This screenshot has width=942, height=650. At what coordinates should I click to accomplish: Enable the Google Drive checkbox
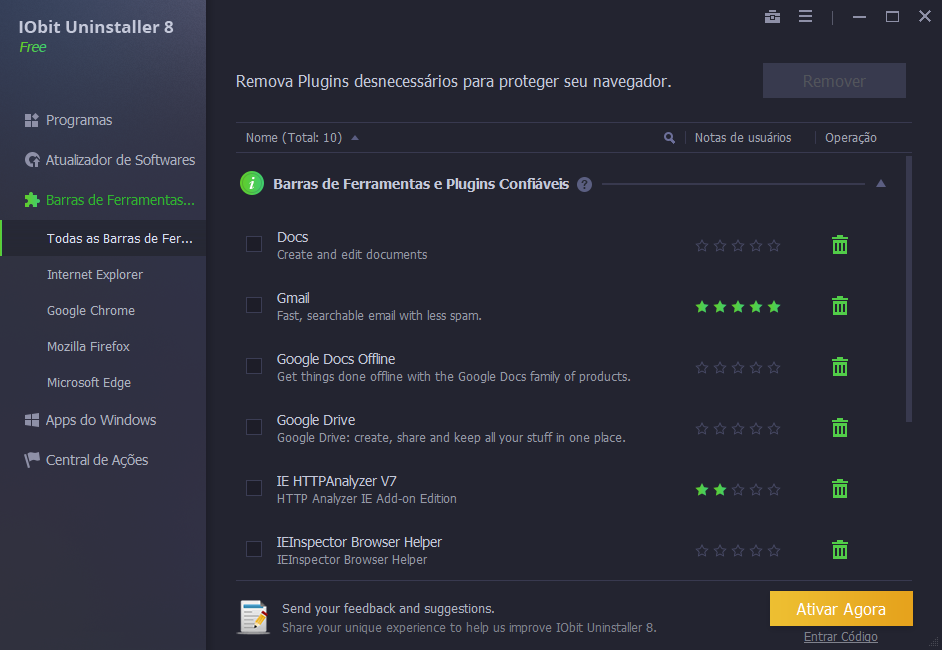coord(254,427)
